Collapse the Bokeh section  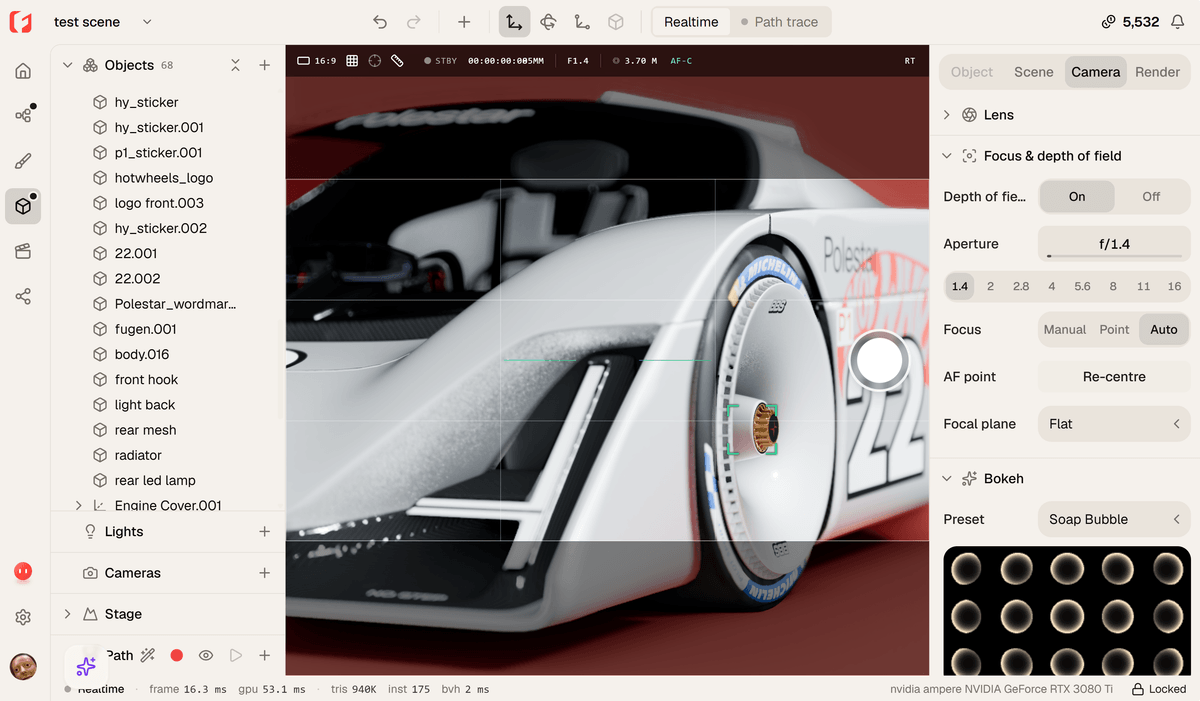point(947,479)
